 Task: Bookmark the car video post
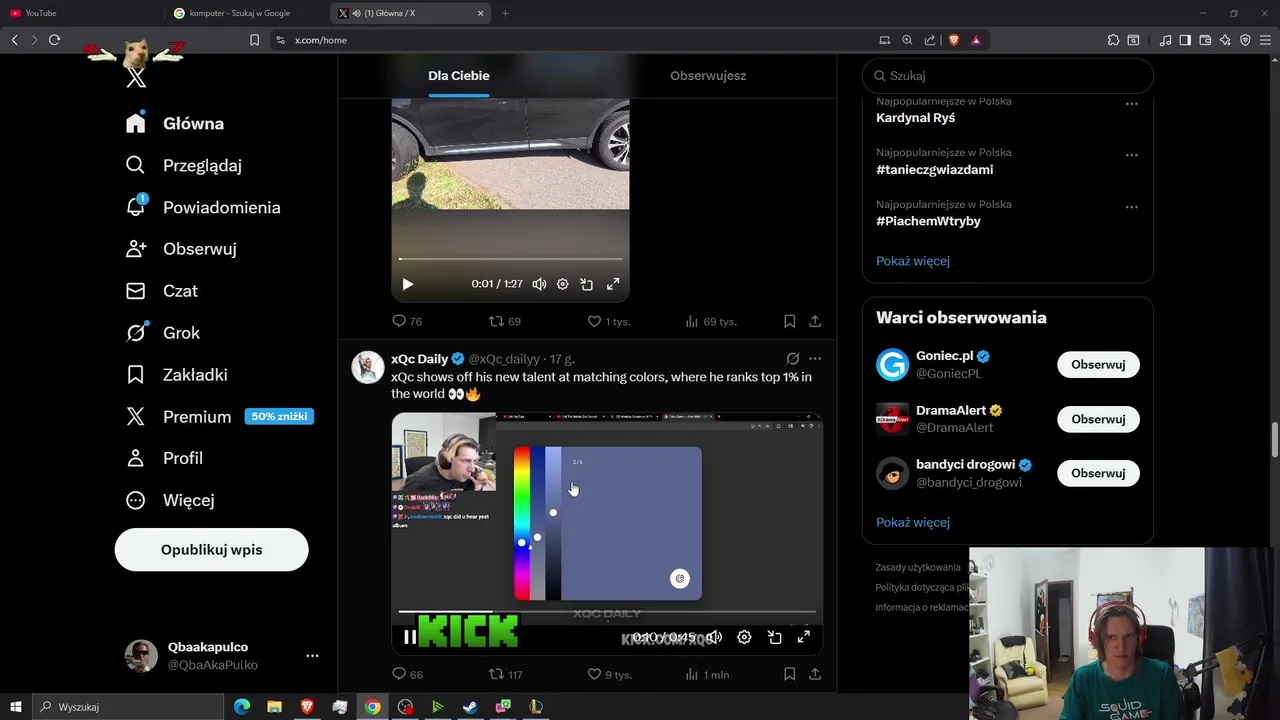coord(789,321)
